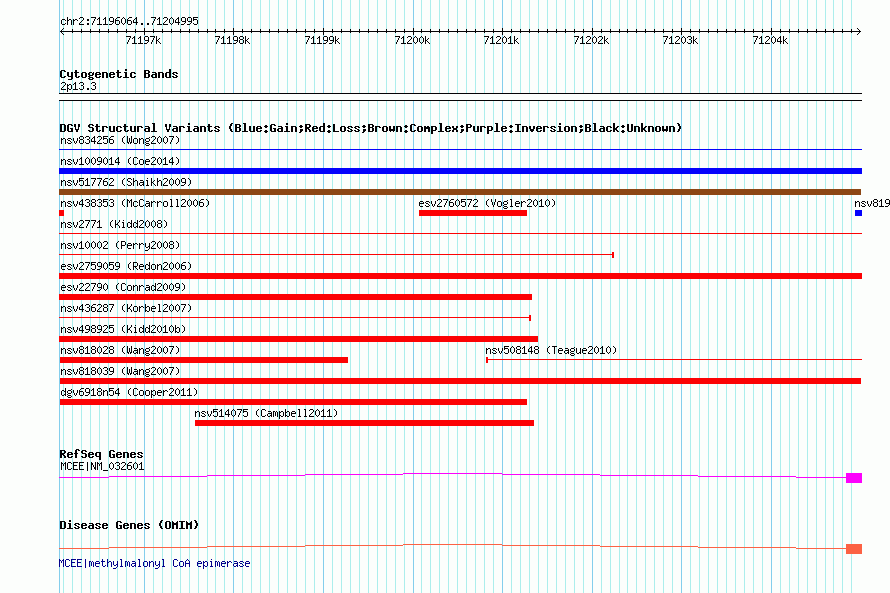Click the 71204k ruler tick label
This screenshot has width=890, height=593.
tap(770, 40)
